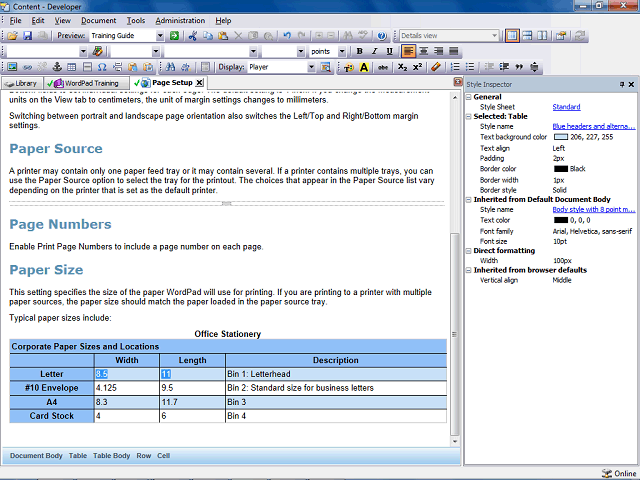Collapse the Selected: Table section
This screenshot has width=640, height=480.
pos(469,117)
